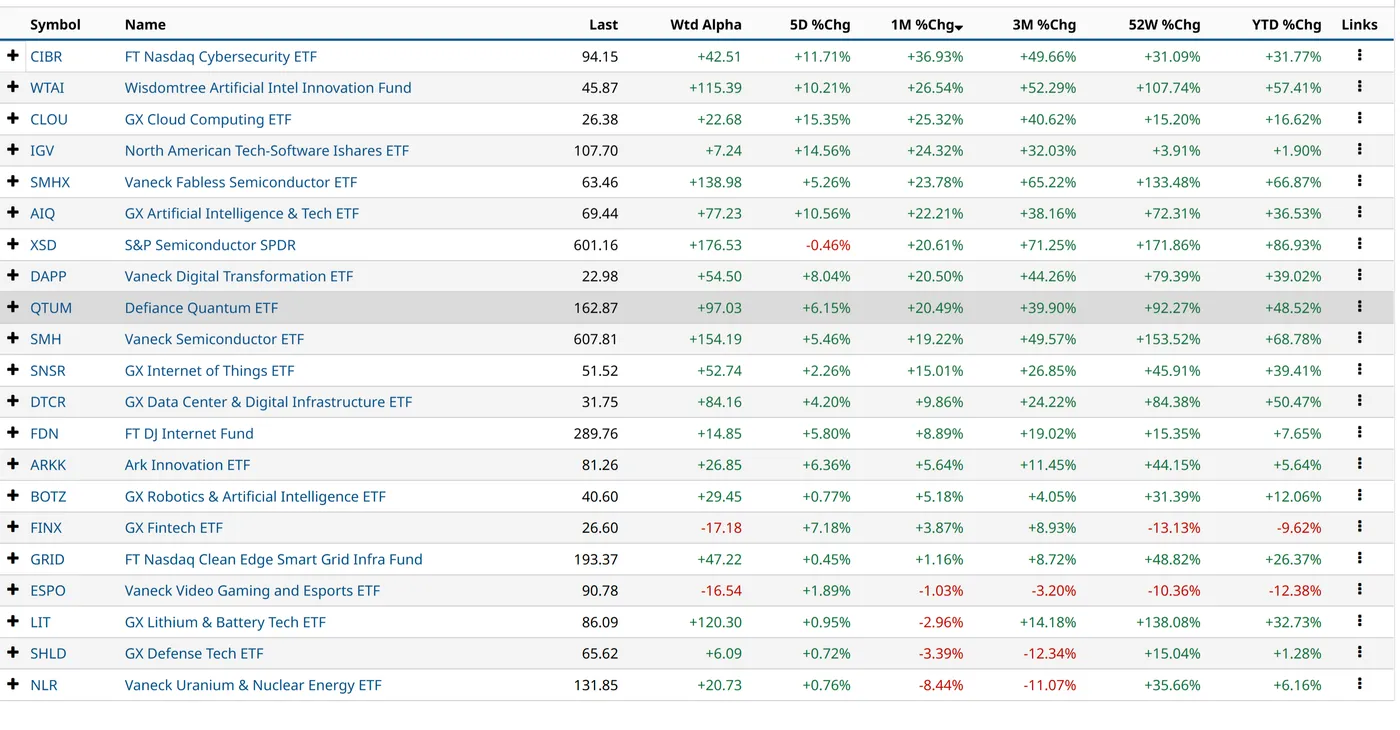Screen dimensions: 1400x730
Task: Open the links menu for the SMHX row
Action: click(x=1359, y=181)
